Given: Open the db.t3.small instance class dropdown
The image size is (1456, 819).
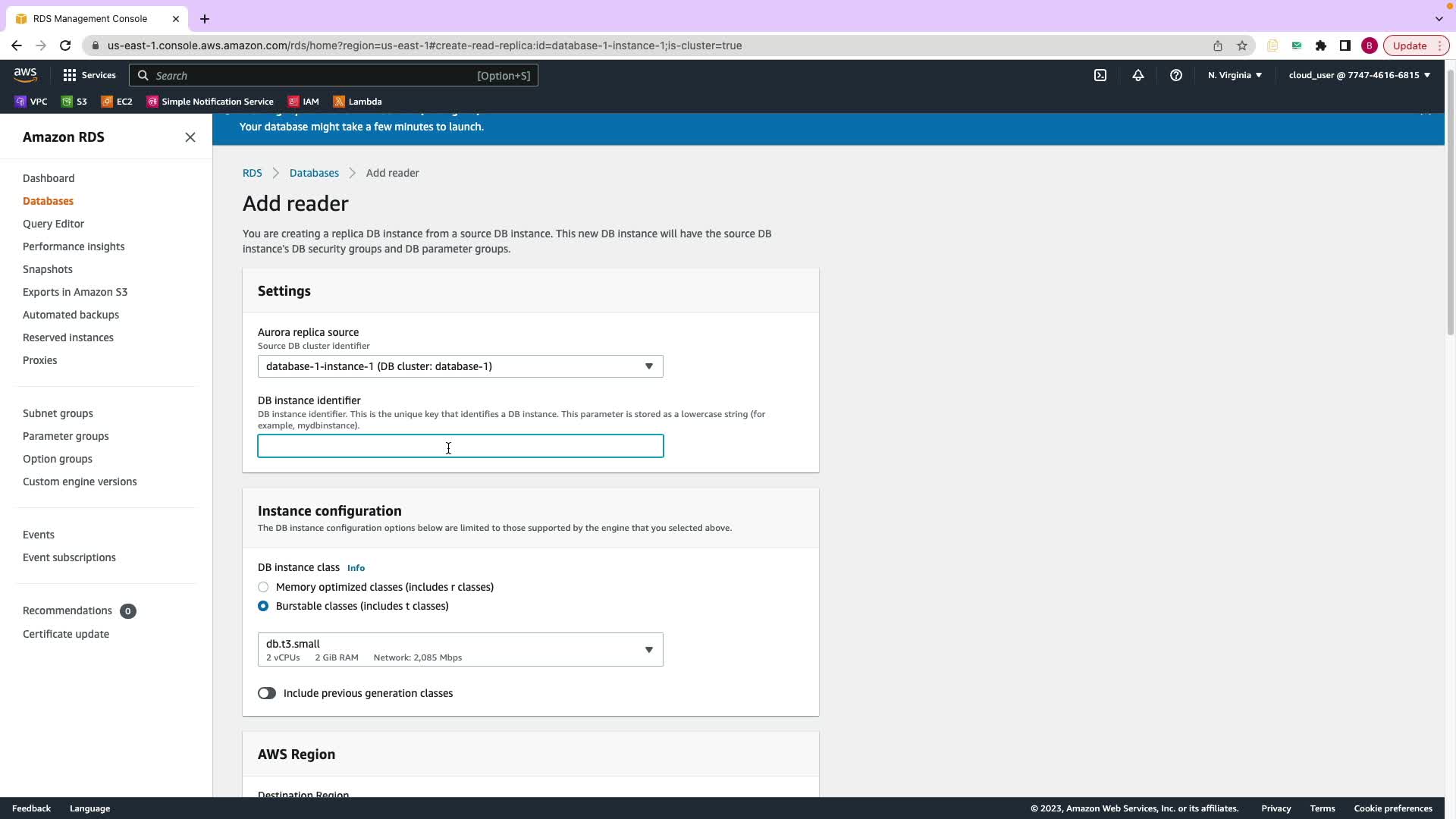Looking at the screenshot, I should [x=460, y=650].
